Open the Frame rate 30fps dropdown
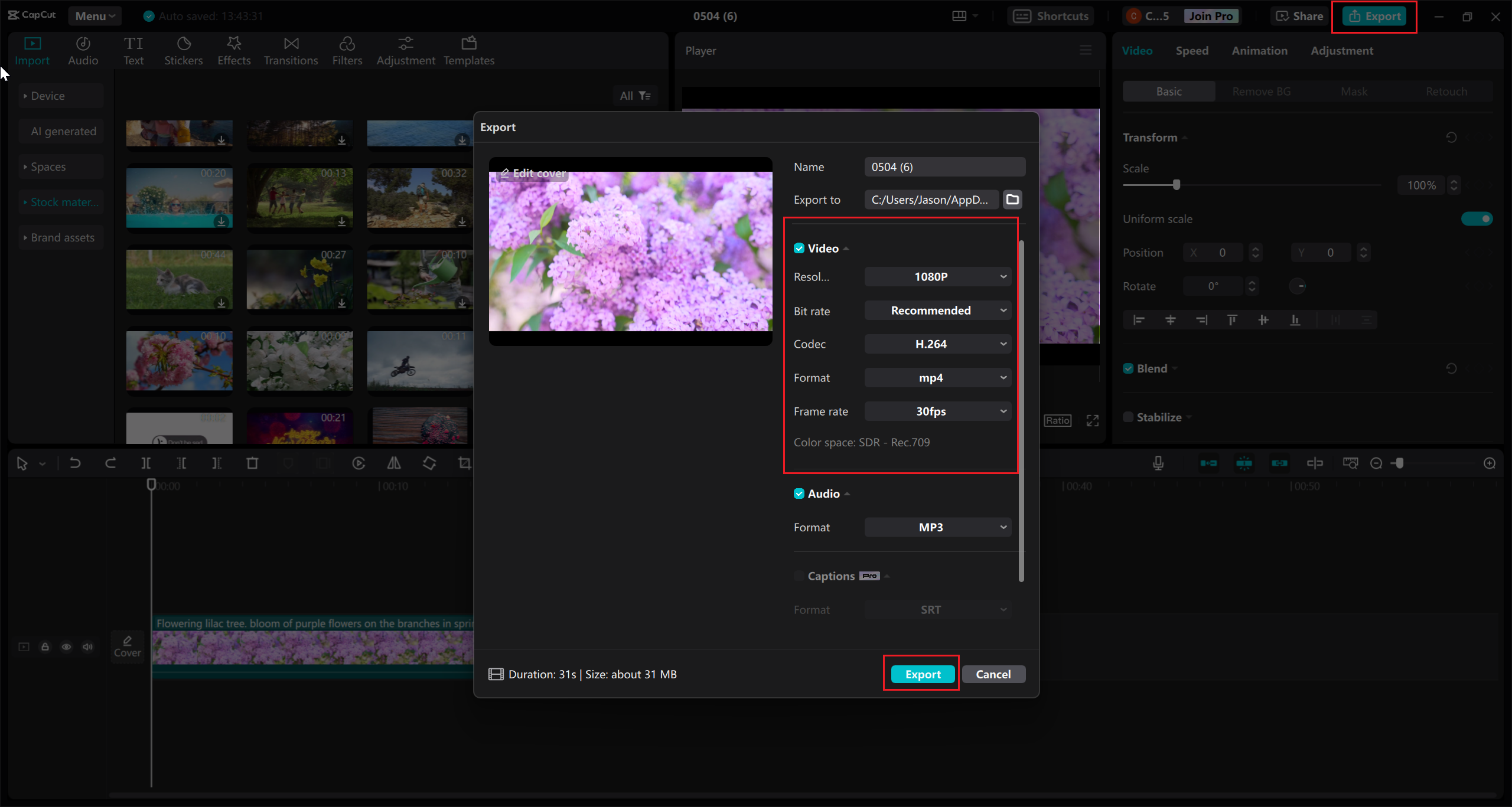 click(x=938, y=411)
